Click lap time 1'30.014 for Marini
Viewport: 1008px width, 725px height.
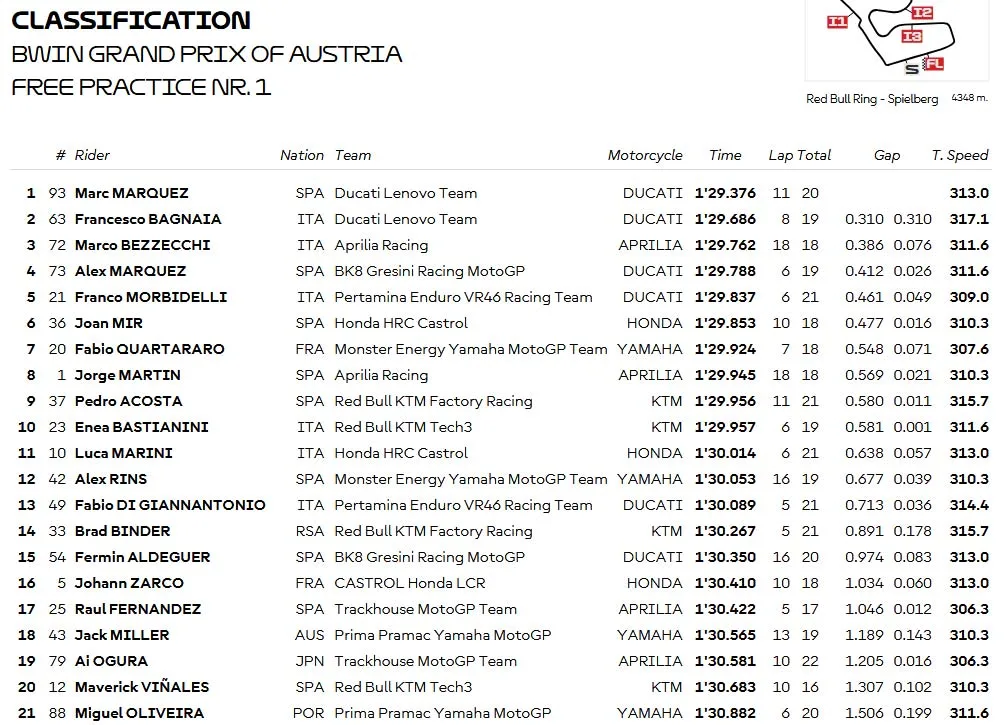[725, 453]
